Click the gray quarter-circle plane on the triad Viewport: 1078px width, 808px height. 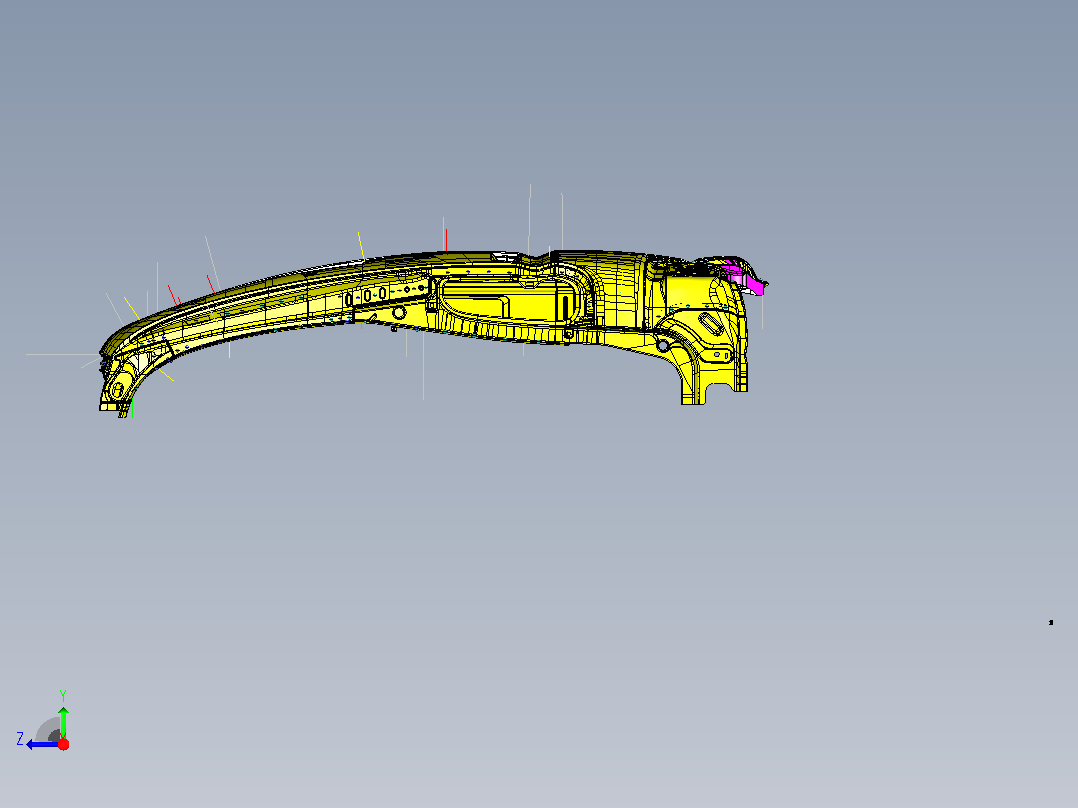[48, 730]
